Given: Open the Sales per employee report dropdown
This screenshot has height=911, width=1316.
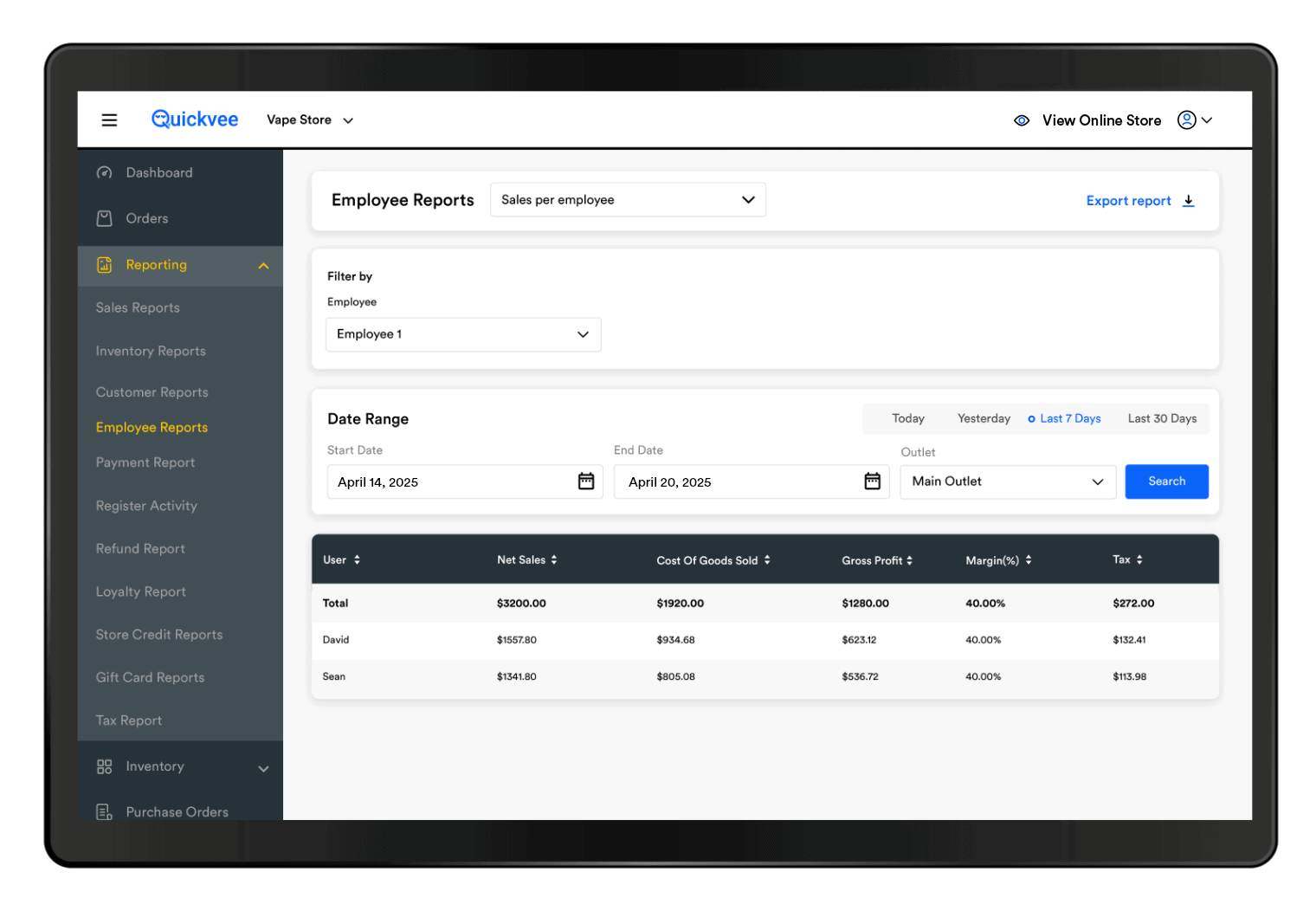Looking at the screenshot, I should 628,200.
